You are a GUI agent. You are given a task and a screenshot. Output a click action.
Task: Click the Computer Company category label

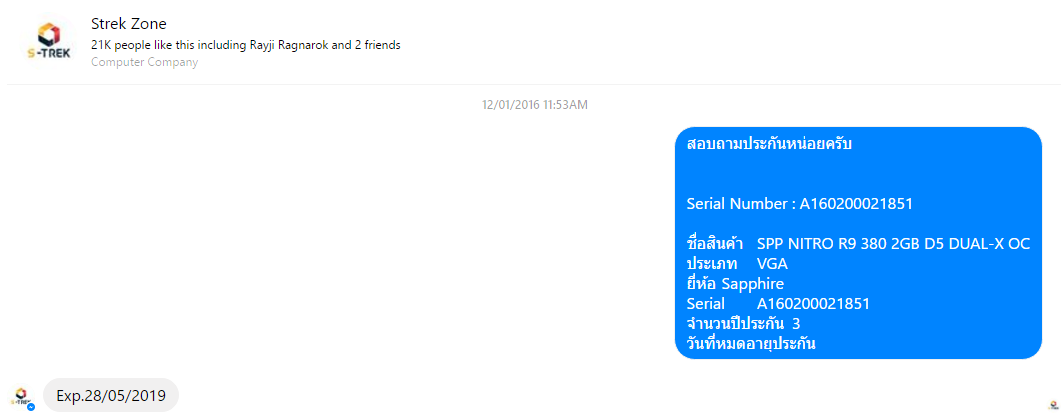[144, 62]
